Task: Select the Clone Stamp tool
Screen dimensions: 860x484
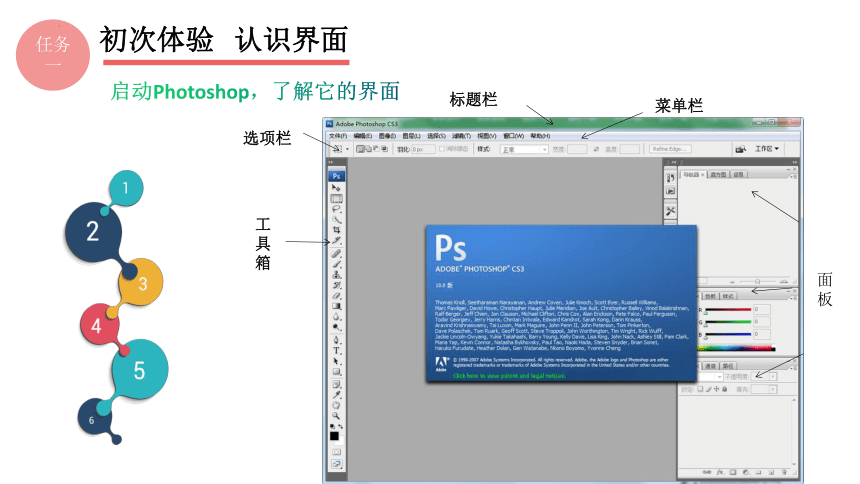Action: pyautogui.click(x=336, y=275)
